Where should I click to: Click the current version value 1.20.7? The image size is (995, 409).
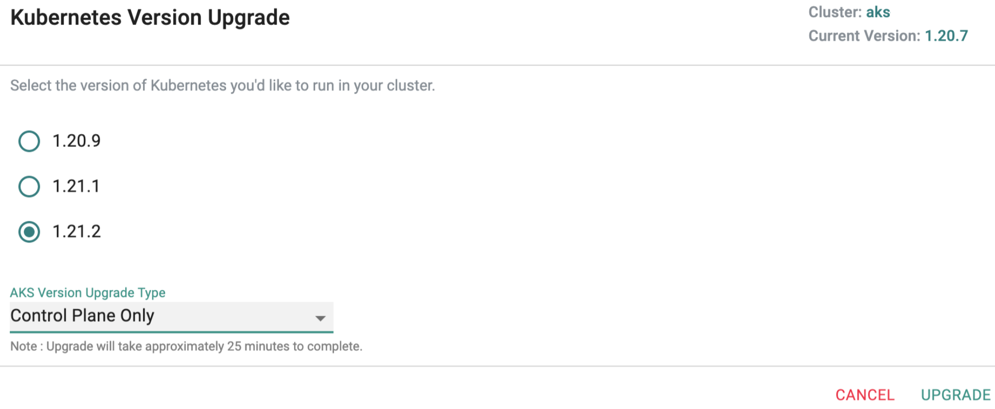pyautogui.click(x=946, y=36)
